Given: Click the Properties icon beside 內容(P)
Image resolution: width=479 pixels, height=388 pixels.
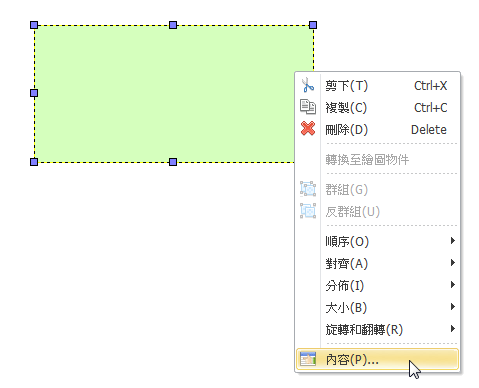Looking at the screenshot, I should click(308, 359).
